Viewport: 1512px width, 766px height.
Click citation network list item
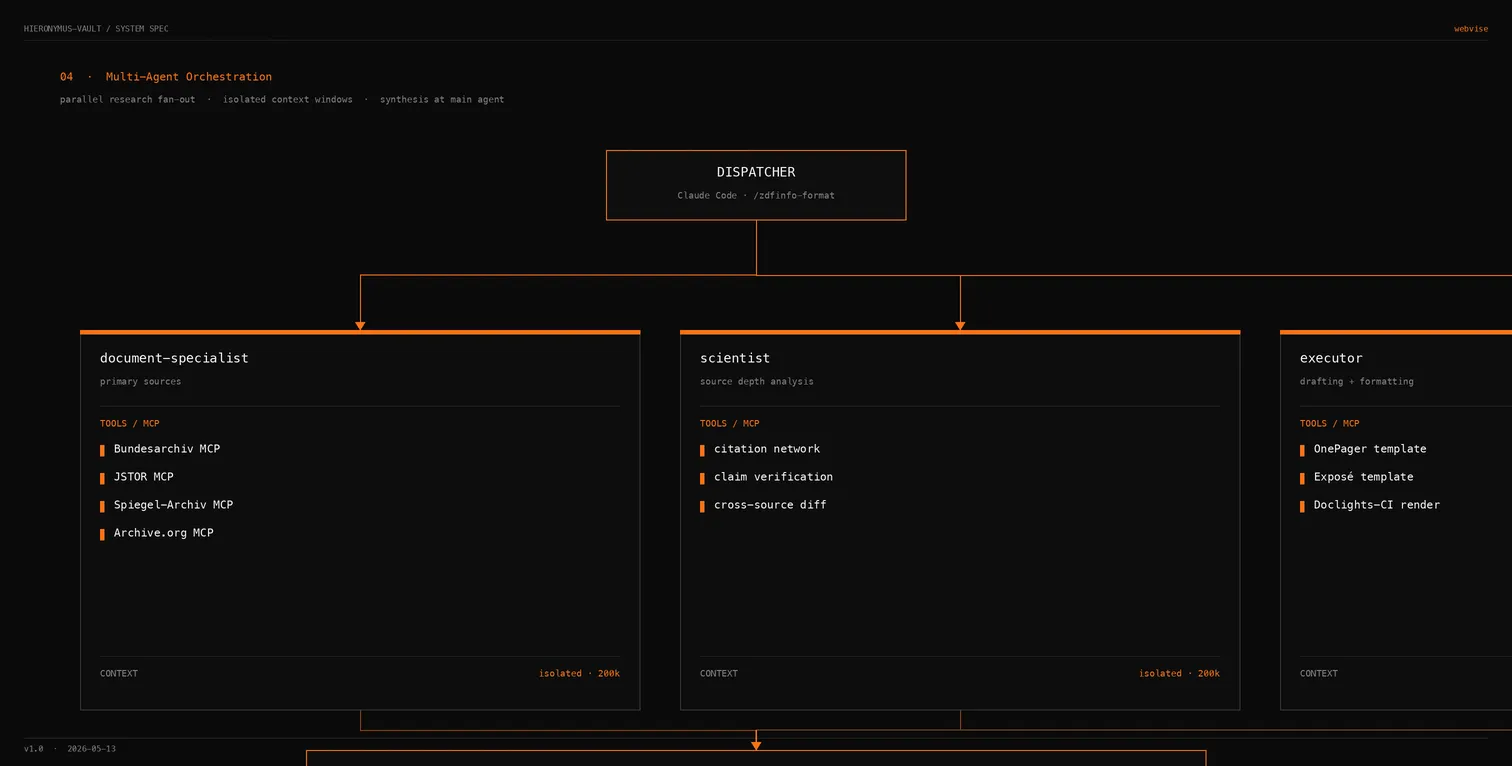[767, 449]
